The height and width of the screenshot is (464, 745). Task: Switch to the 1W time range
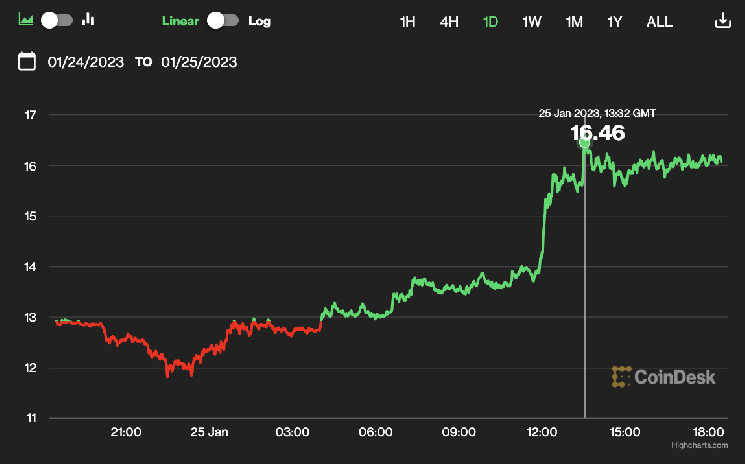tap(532, 21)
